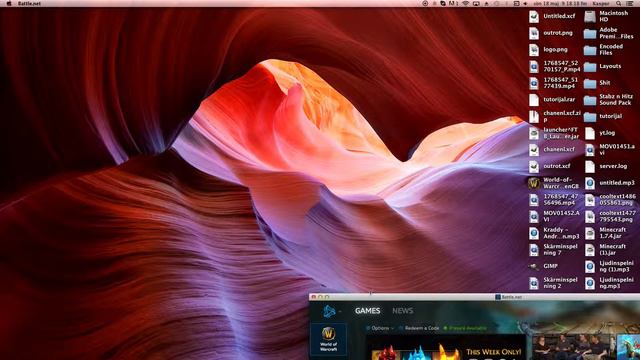Viewport: 640px width, 360px height.
Task: Click the green Present Available link
Action: pos(465,328)
